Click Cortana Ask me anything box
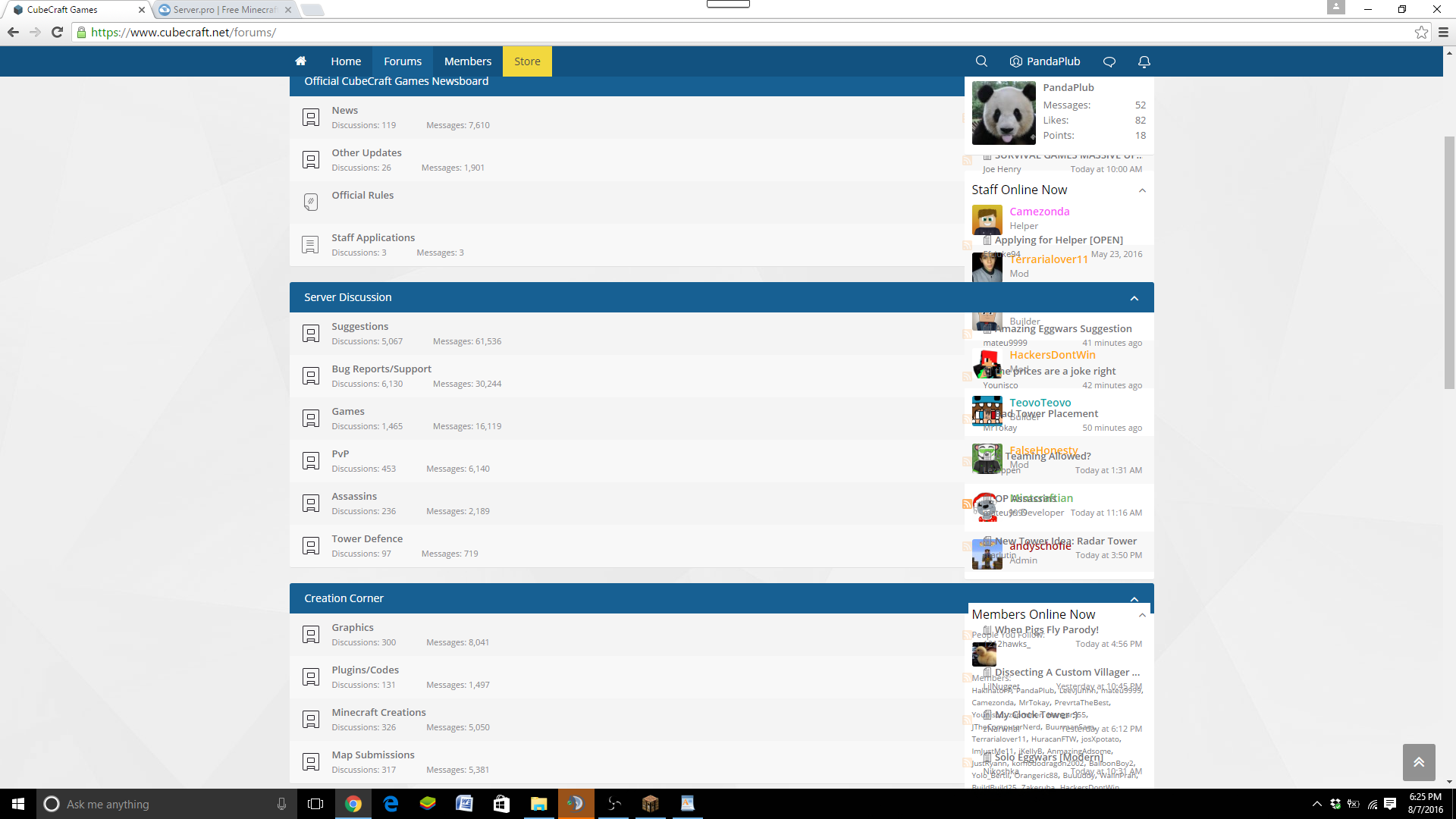Image resolution: width=1456 pixels, height=819 pixels. tap(167, 804)
